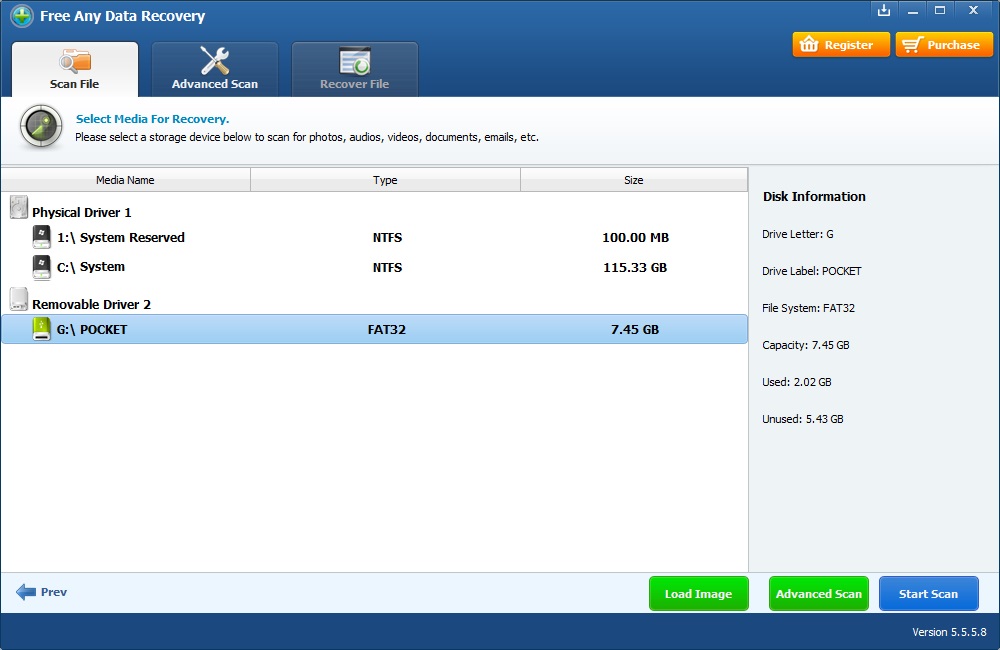Image resolution: width=1000 pixels, height=650 pixels.
Task: Go back using the Prev button
Action: pyautogui.click(x=41, y=592)
